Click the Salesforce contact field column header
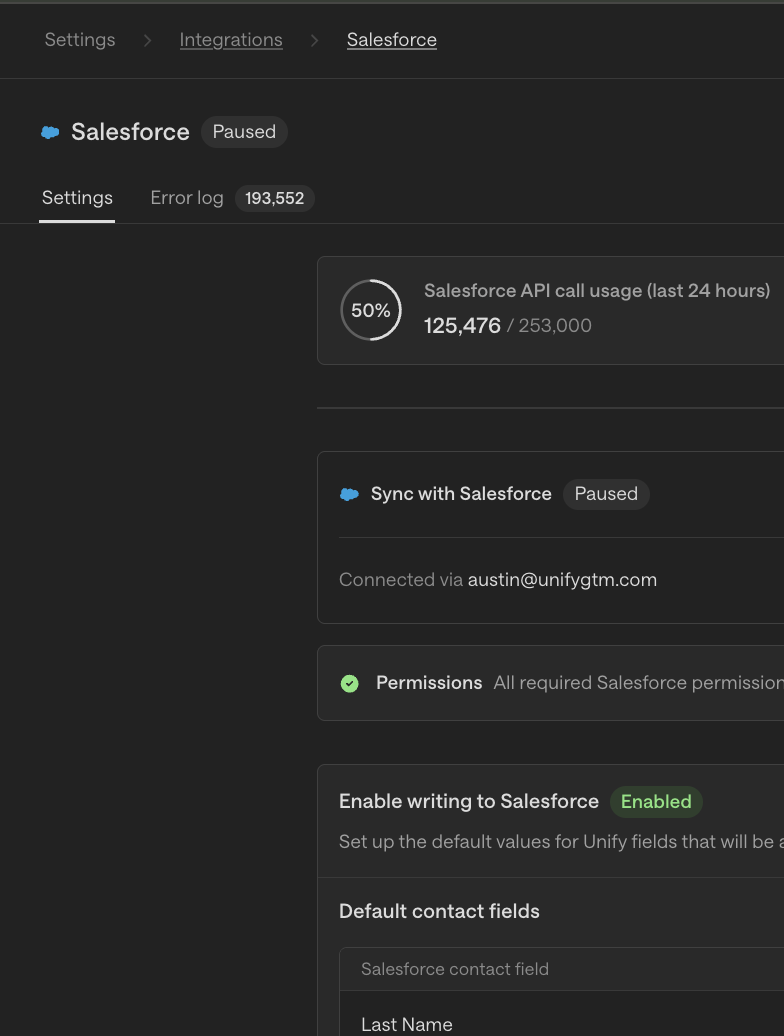The height and width of the screenshot is (1036, 784). [455, 969]
